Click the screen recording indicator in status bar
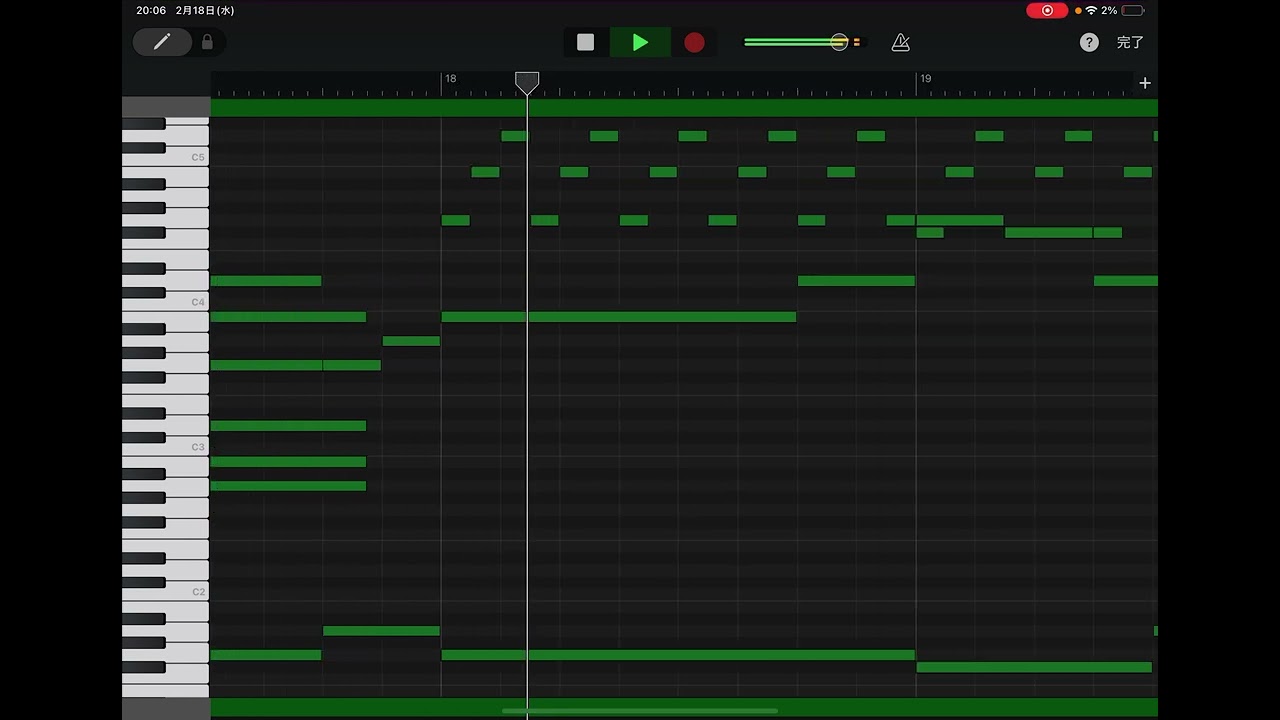Screen dimensions: 1280x720 click(1047, 10)
